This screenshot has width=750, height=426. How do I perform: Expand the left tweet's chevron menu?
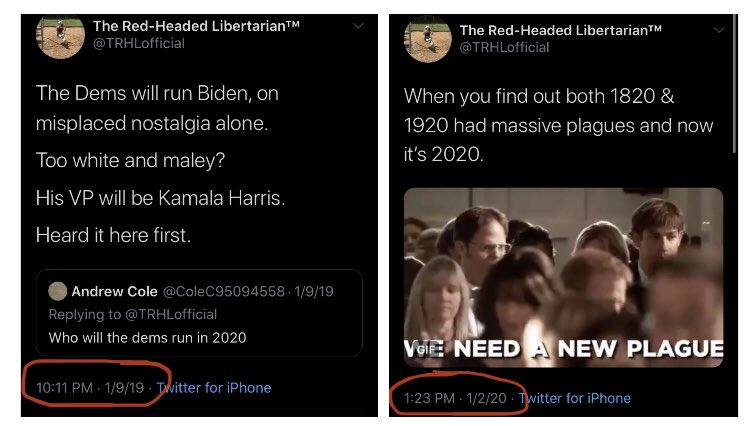[358, 26]
